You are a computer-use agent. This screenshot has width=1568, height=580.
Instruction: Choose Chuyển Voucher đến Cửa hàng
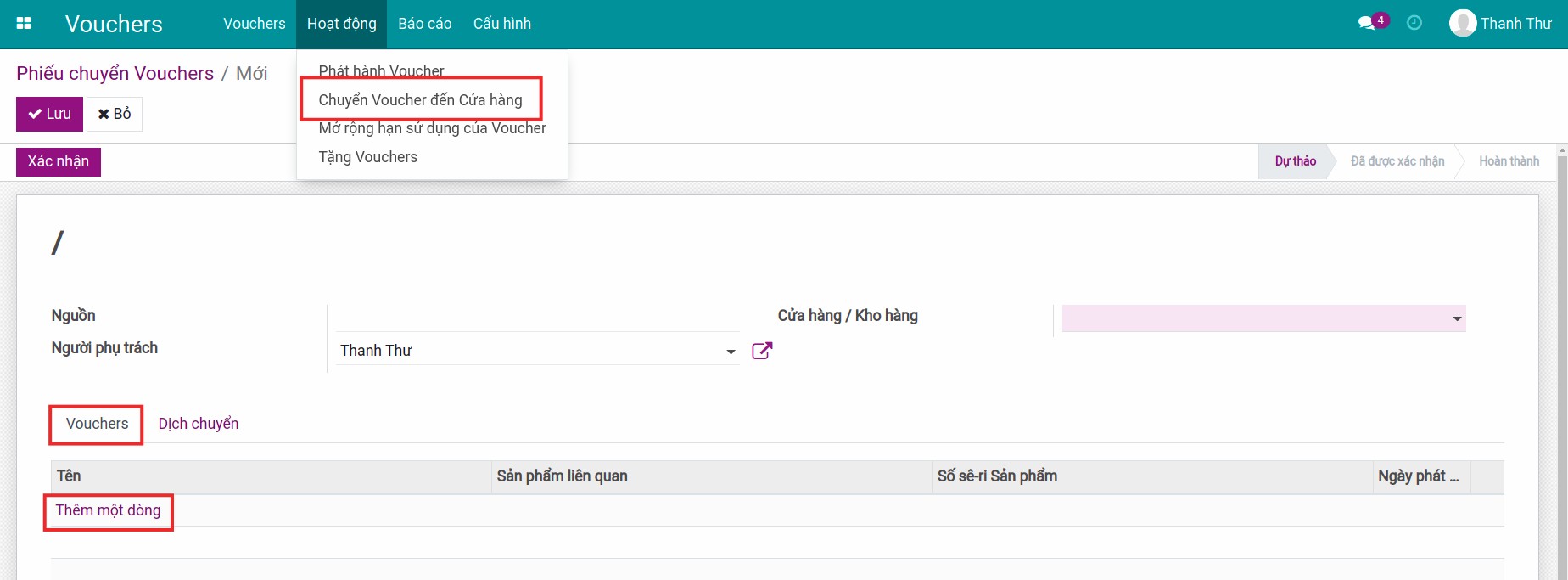point(421,99)
